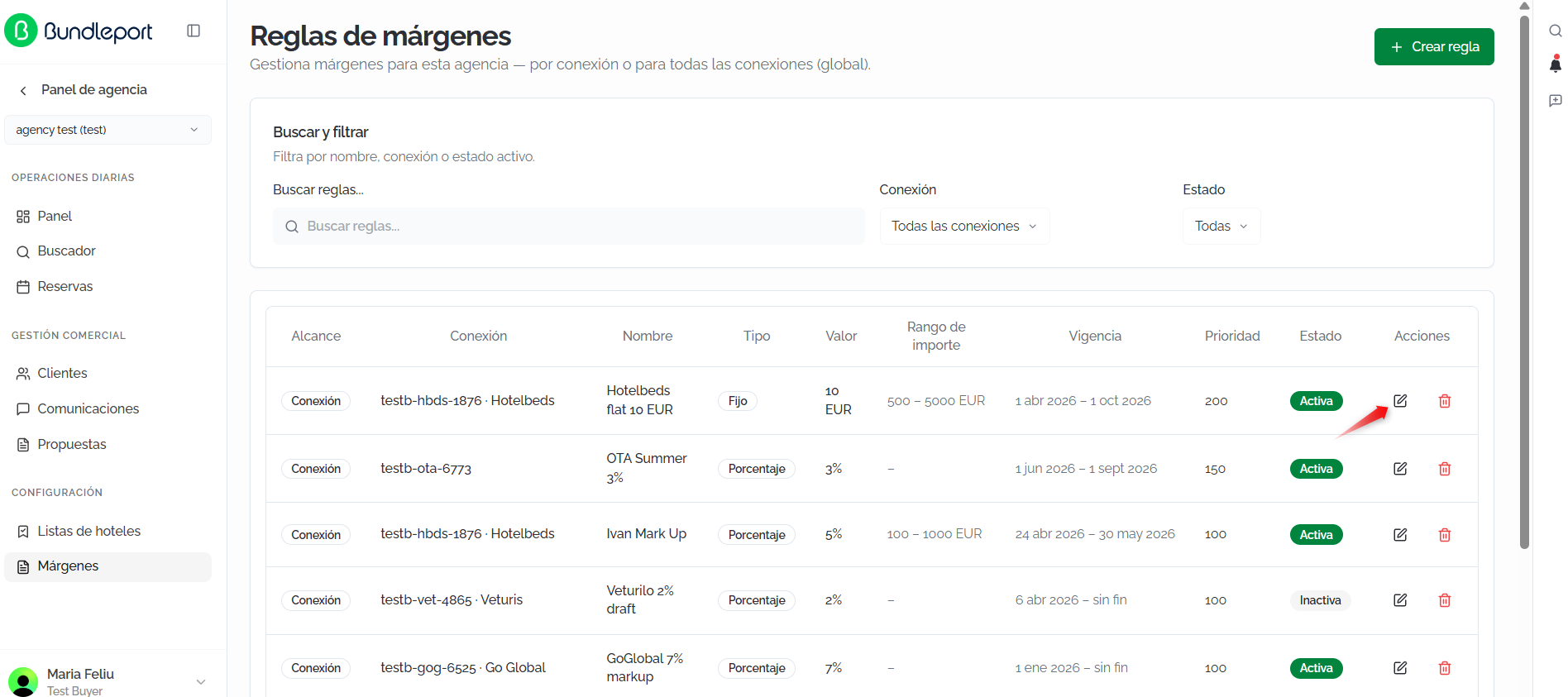The image size is (1568, 697).
Task: Click the Alcance column header
Action: (316, 337)
